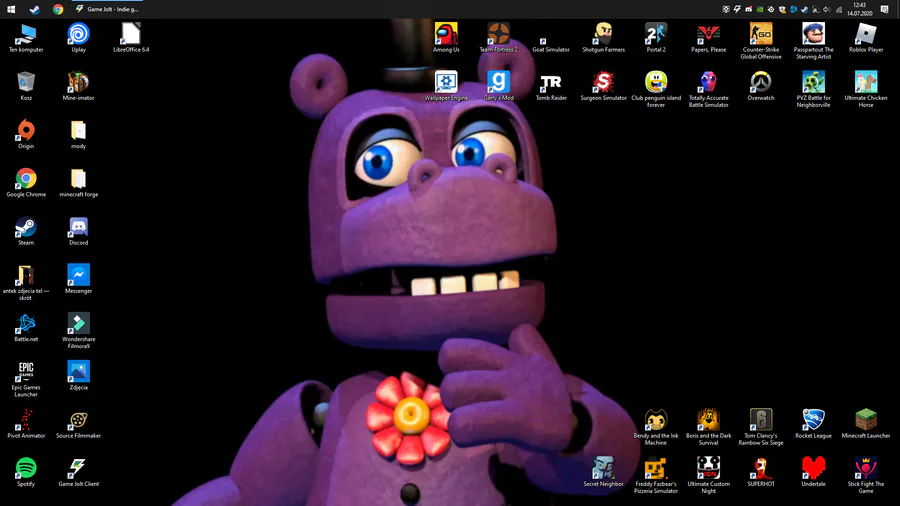Click the Steam taskbar button
The height and width of the screenshot is (506, 900).
click(34, 9)
